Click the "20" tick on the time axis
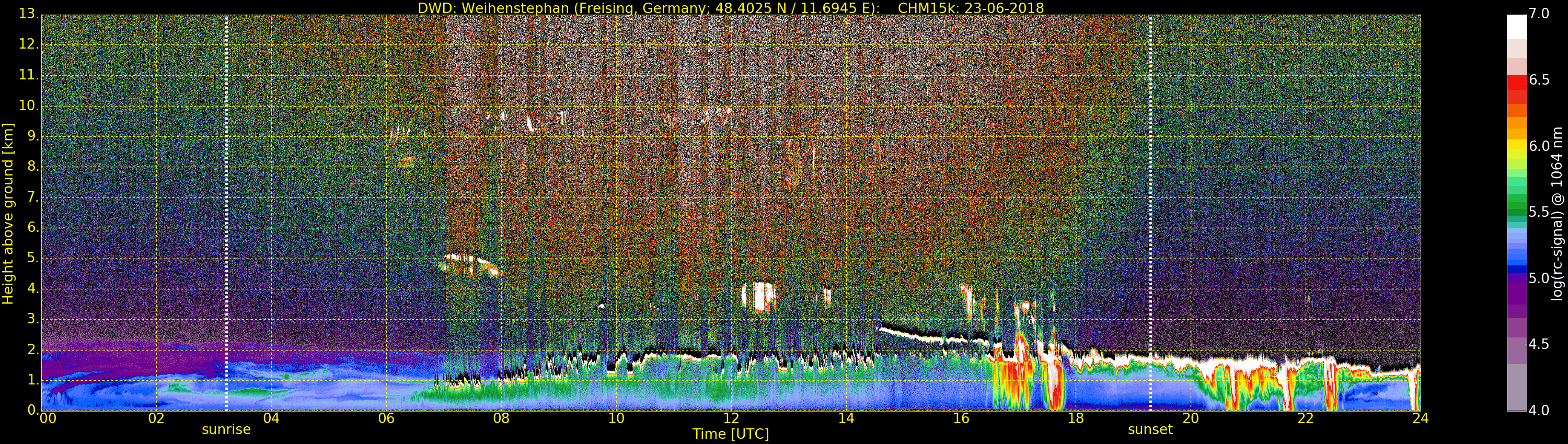Screen dimensions: 1568x444 (1191, 418)
